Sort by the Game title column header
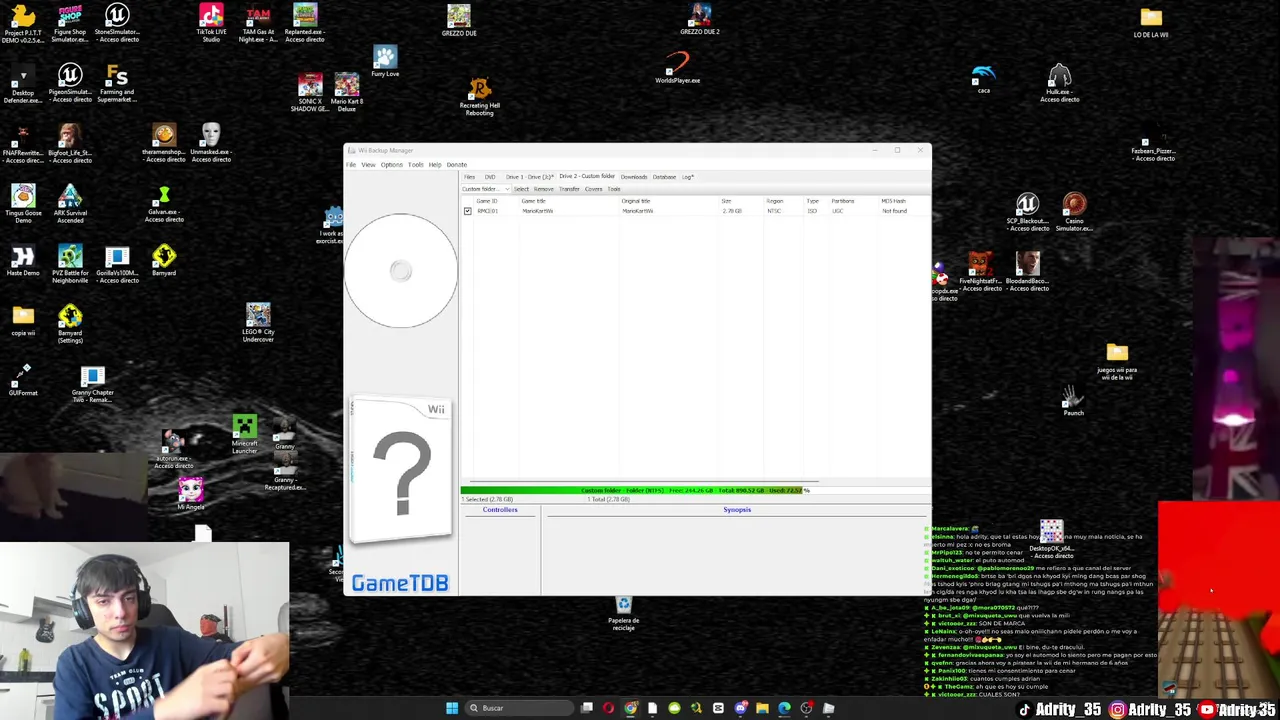1280x720 pixels. click(534, 201)
